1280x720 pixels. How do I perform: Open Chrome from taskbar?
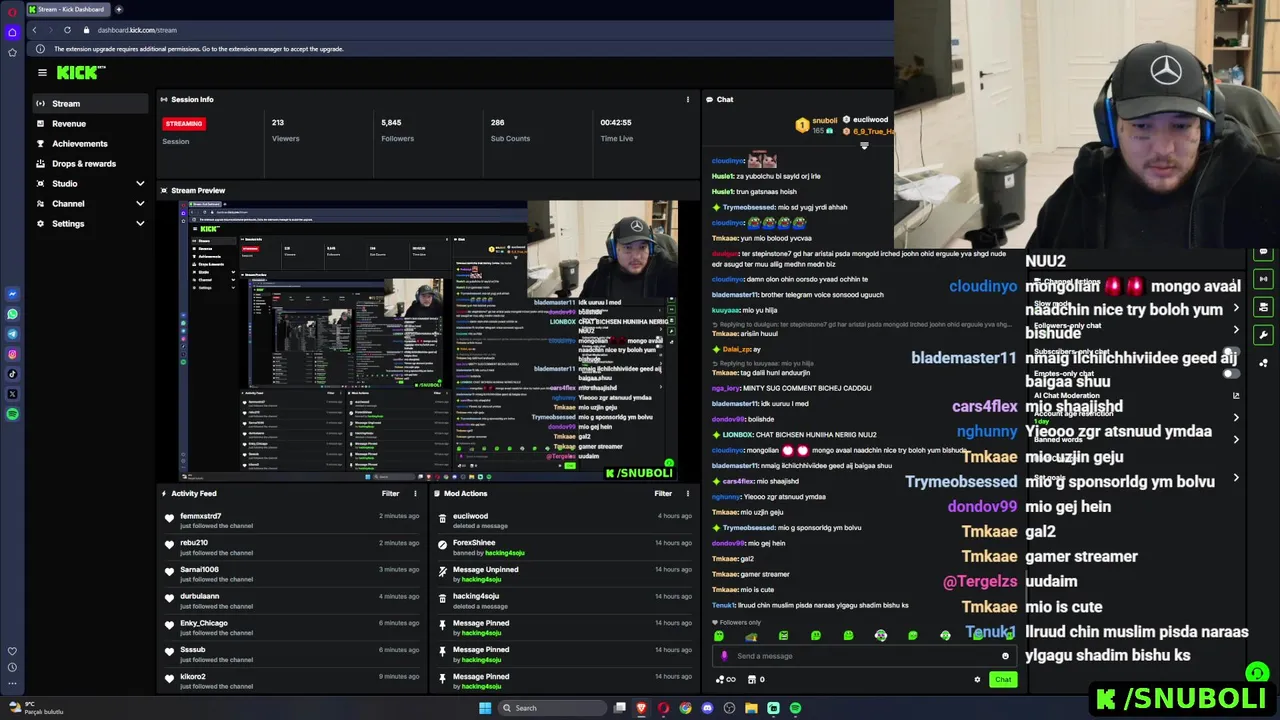pos(685,708)
